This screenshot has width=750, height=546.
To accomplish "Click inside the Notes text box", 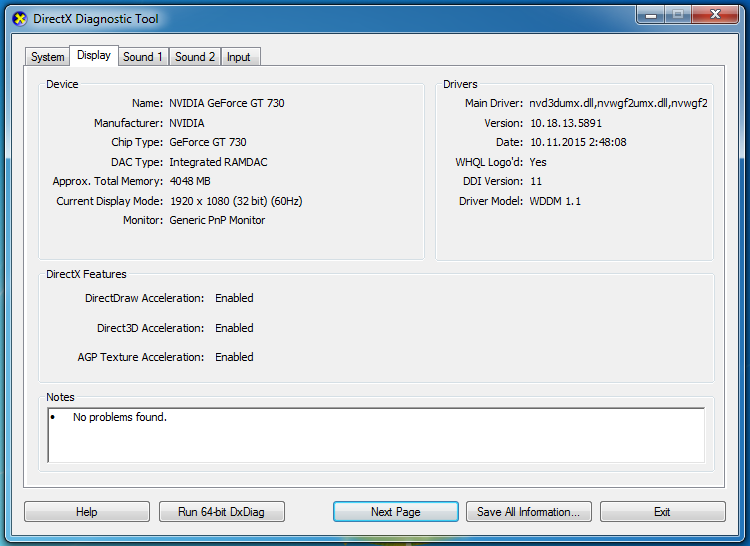I will (x=376, y=435).
